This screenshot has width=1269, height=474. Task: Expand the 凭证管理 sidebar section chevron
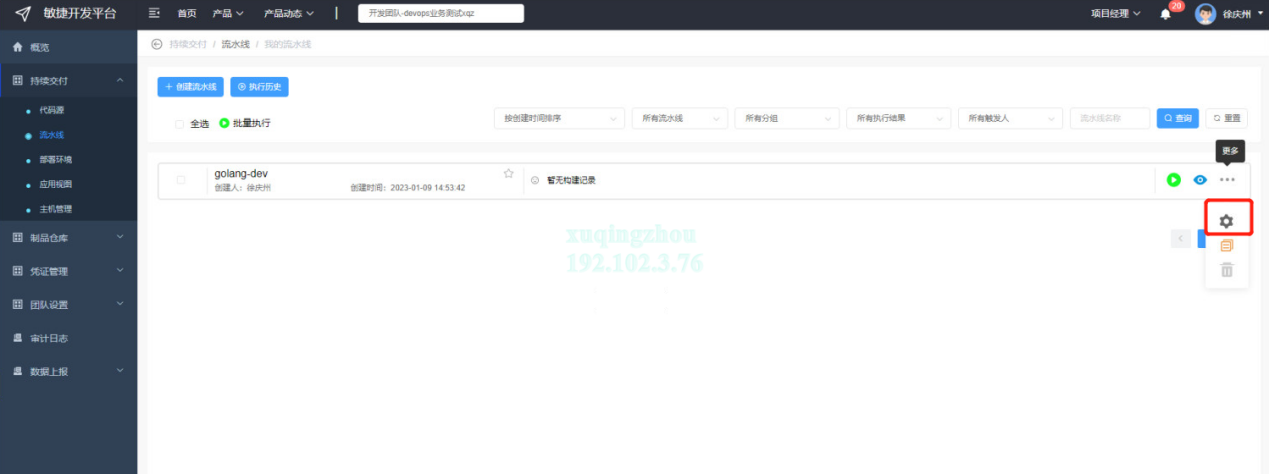(120, 271)
